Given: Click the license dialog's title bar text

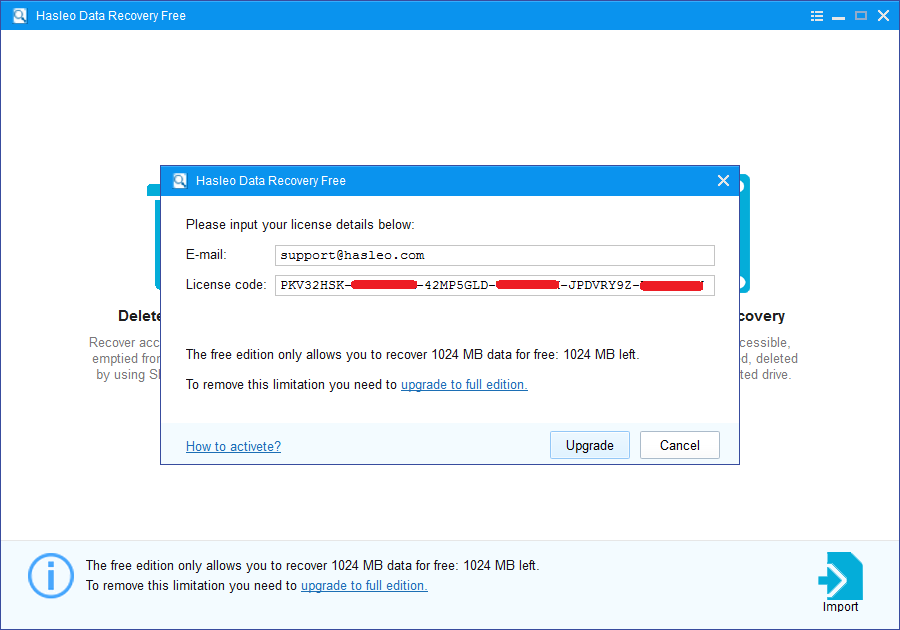Looking at the screenshot, I should pyautogui.click(x=271, y=181).
